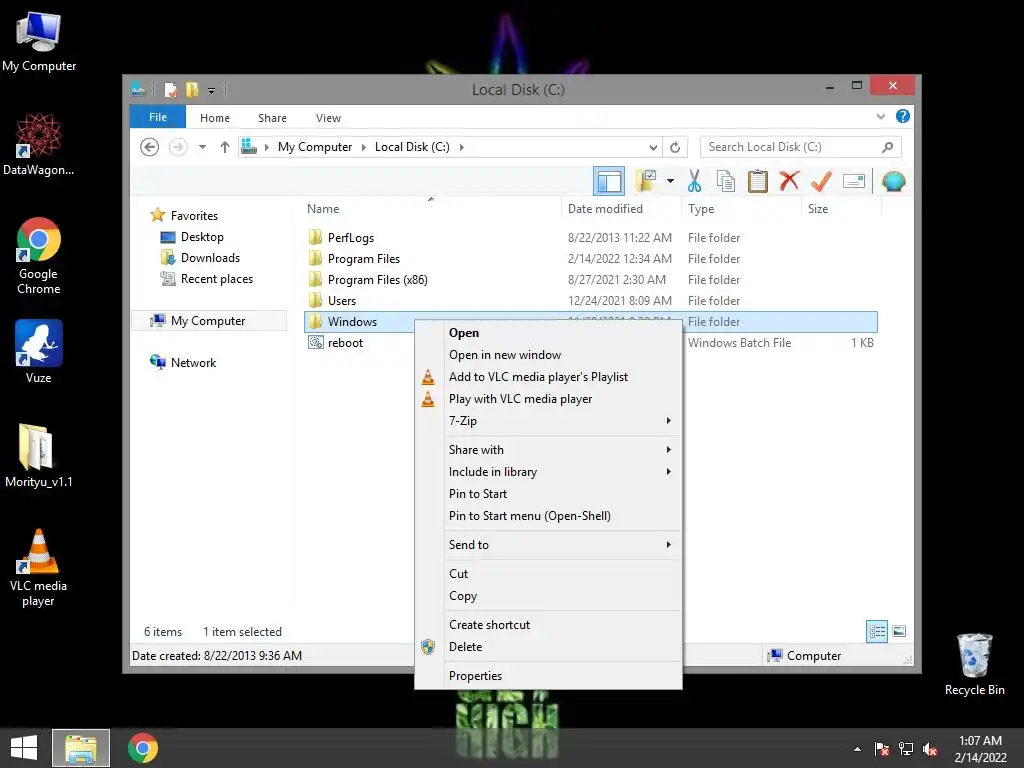
Task: Expand the Local Disk (C:) breadcrumb arrow
Action: click(x=462, y=147)
